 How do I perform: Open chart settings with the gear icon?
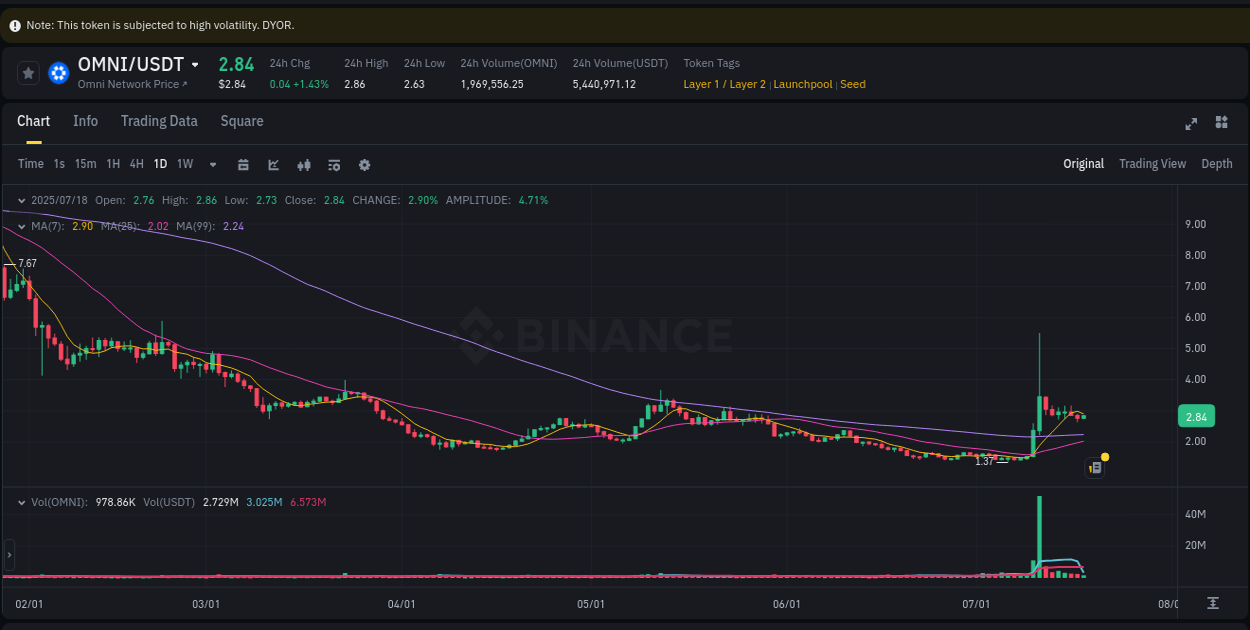[364, 164]
